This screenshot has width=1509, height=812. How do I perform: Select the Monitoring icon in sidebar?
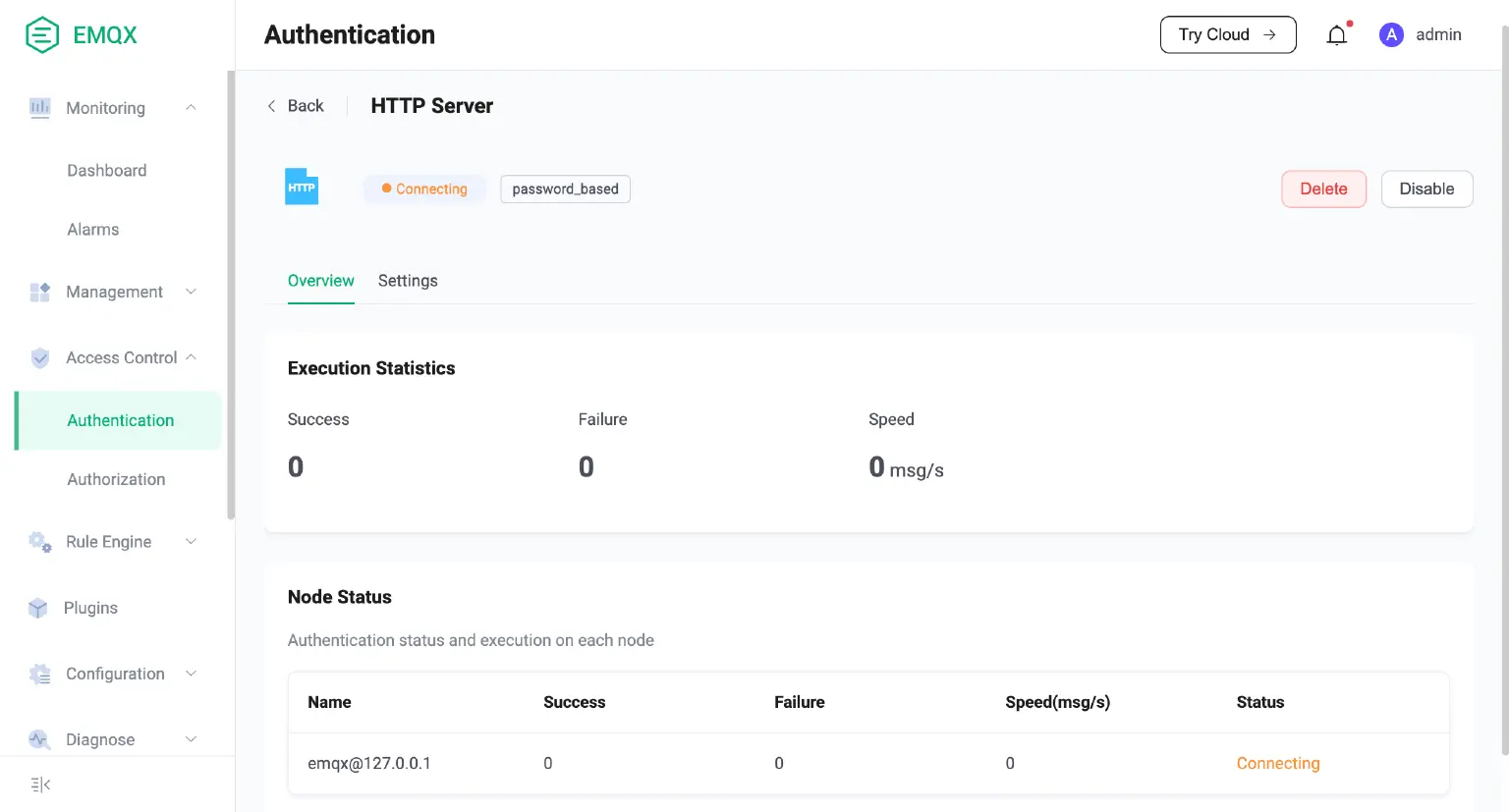[x=39, y=108]
